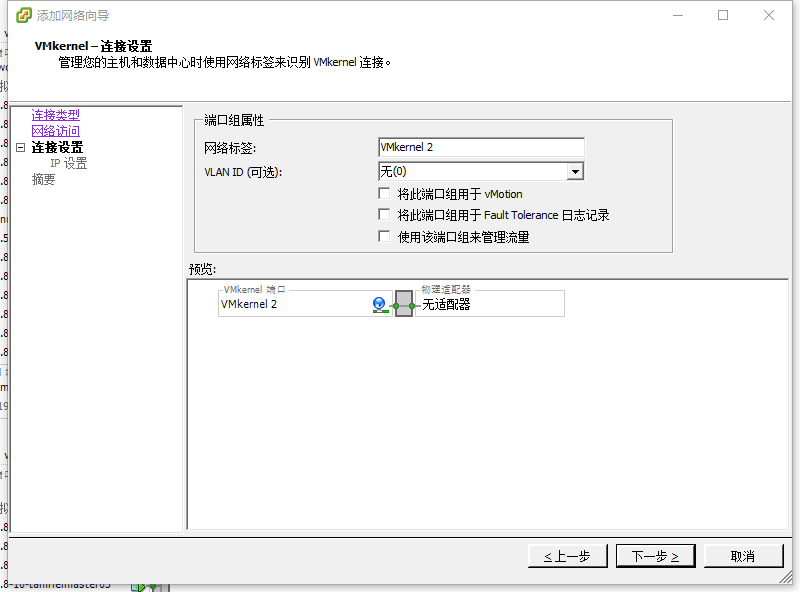The height and width of the screenshot is (592, 800).
Task: Enable the Fault Tolerance logging checkbox
Action: pos(384,215)
